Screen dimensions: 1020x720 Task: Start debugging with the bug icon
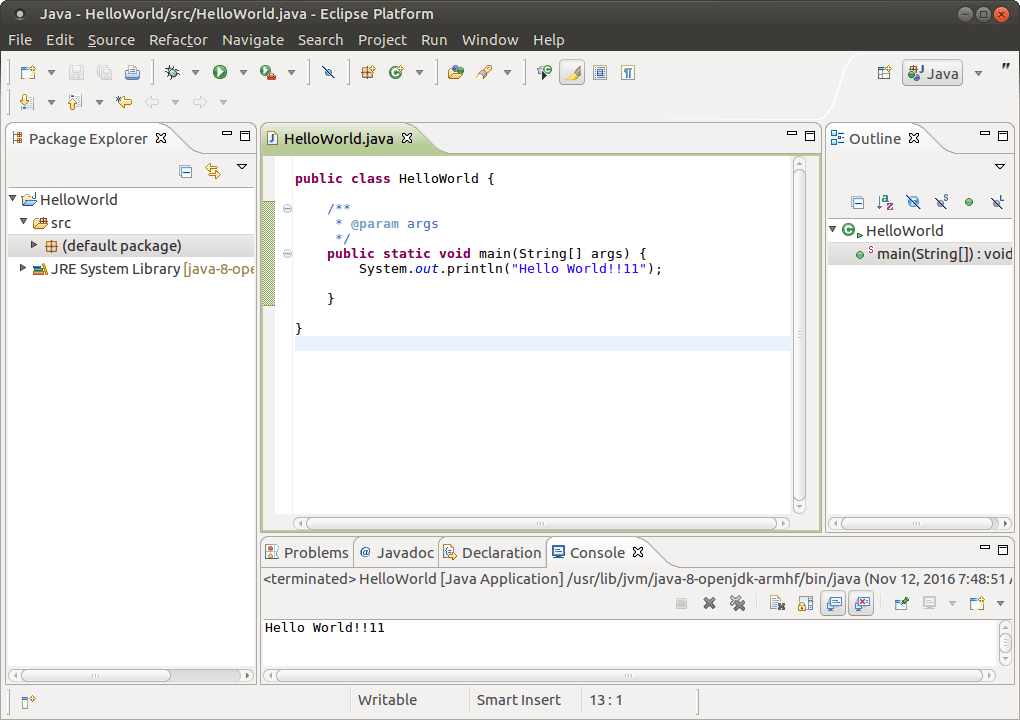172,72
